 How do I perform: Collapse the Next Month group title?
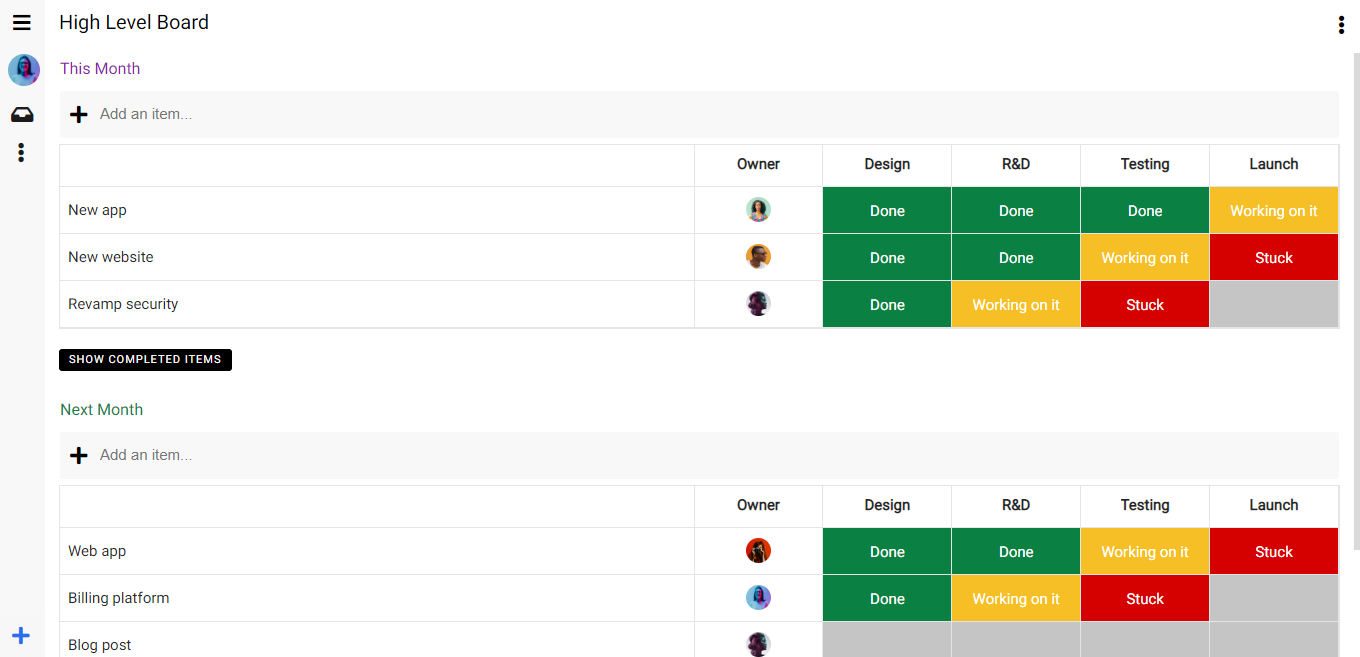coord(101,410)
